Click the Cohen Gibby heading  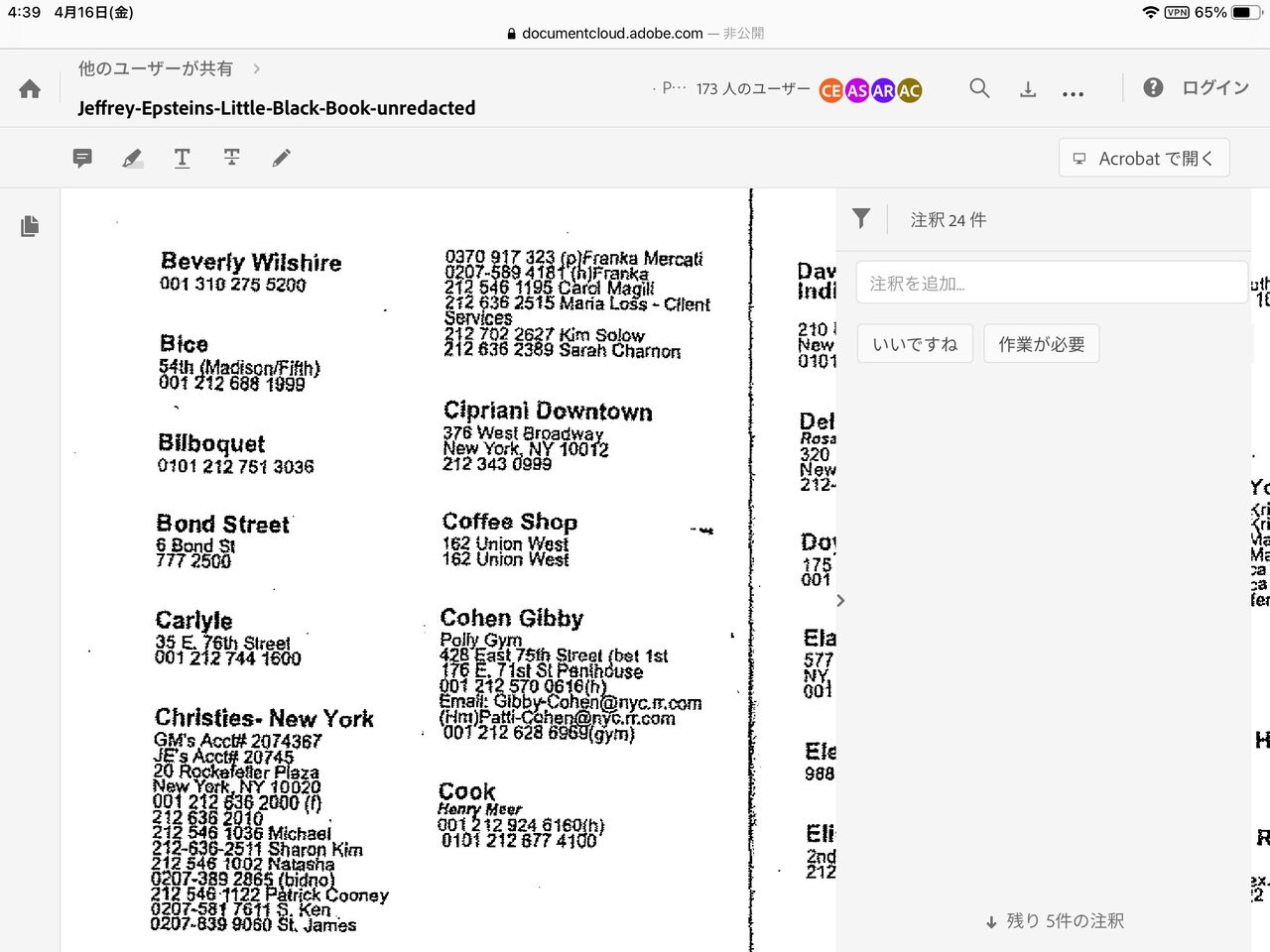[512, 618]
